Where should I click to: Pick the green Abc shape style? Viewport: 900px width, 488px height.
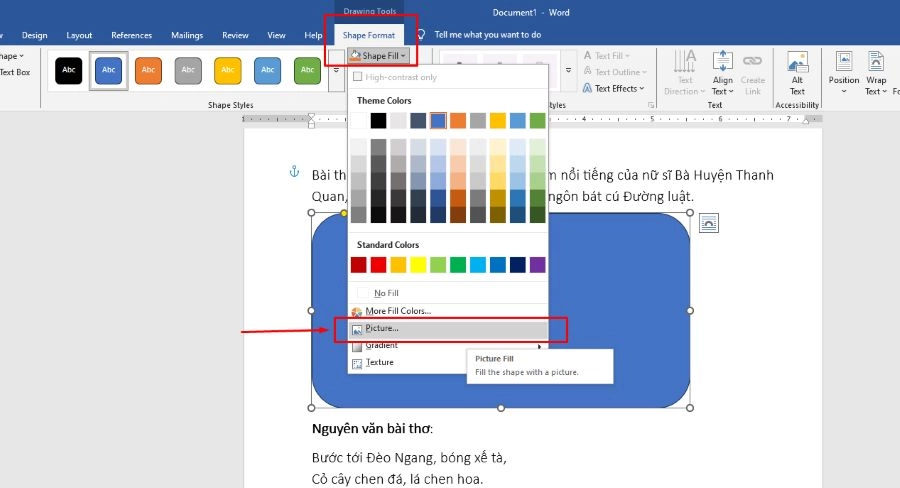coord(307,70)
